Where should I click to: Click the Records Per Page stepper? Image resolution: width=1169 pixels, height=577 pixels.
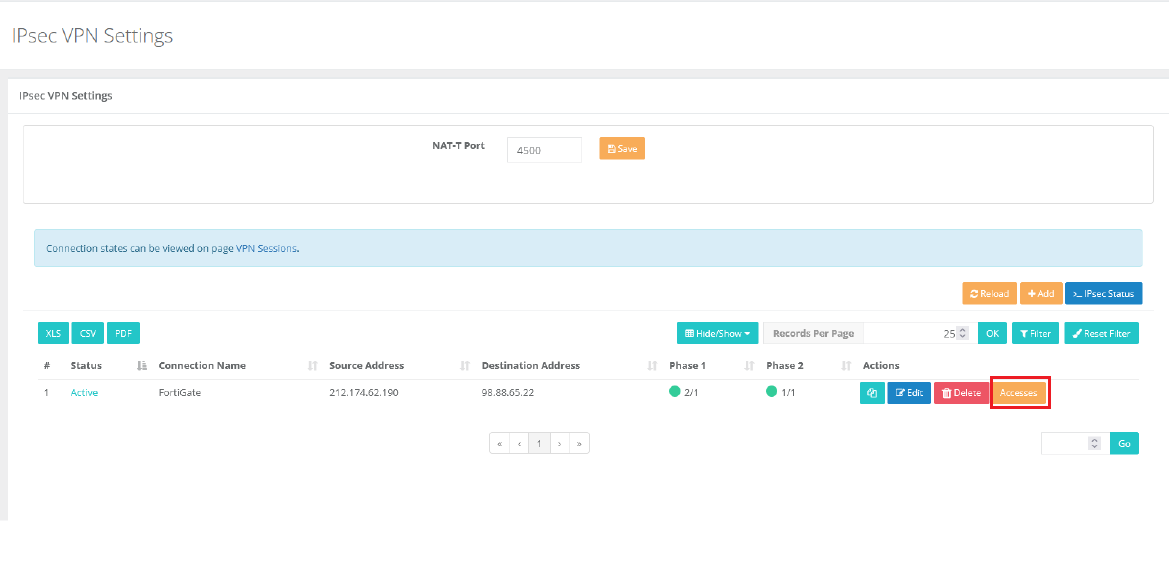(x=962, y=333)
